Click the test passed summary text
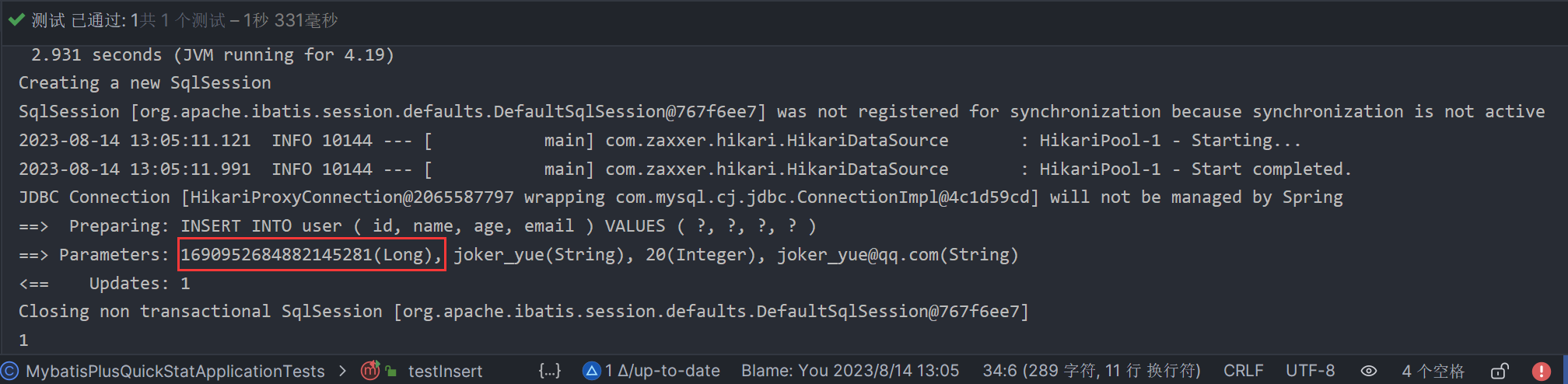The width and height of the screenshot is (1568, 384). [184, 20]
